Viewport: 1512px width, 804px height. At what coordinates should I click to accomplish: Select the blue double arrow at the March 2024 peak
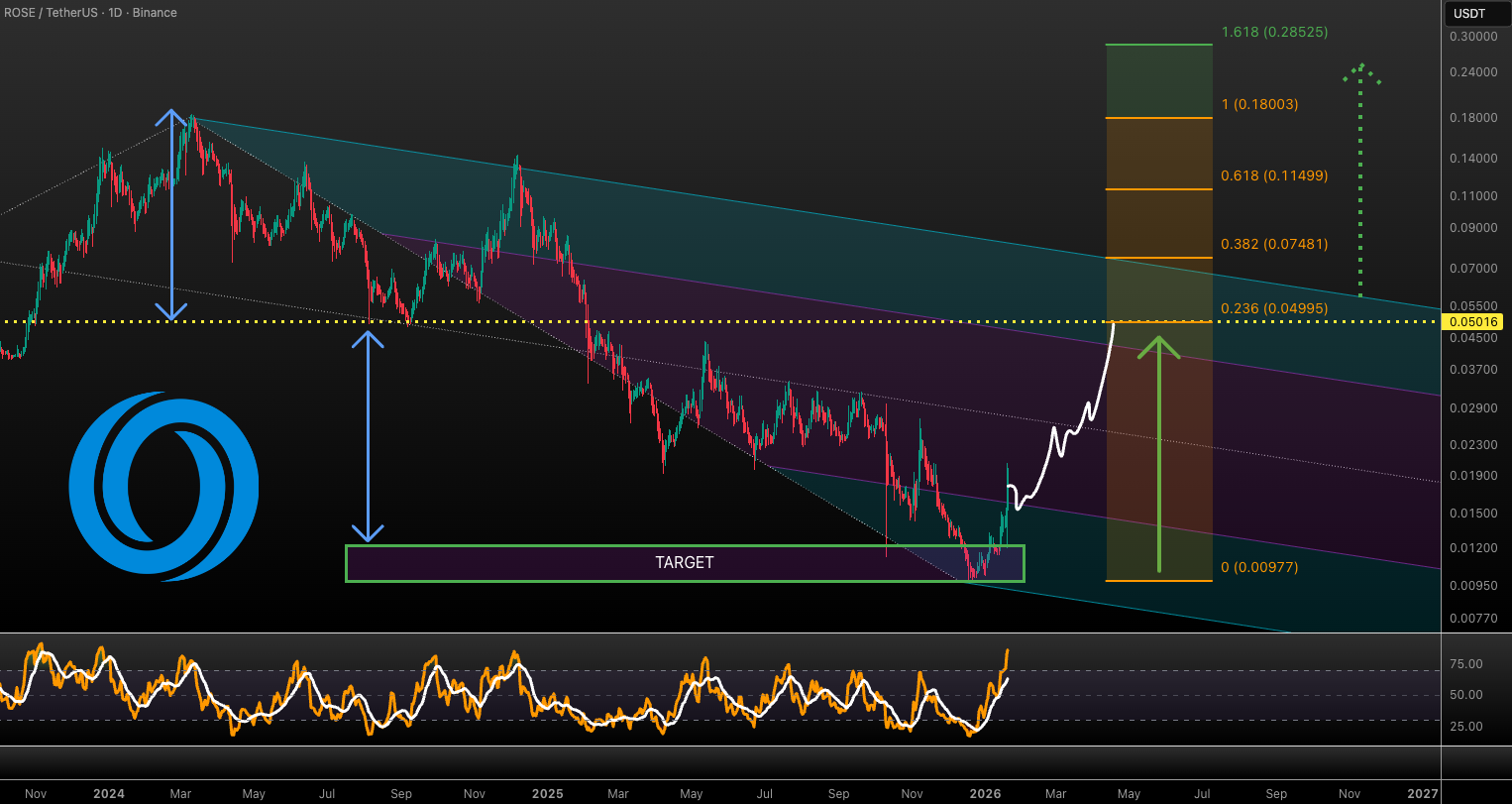click(172, 215)
